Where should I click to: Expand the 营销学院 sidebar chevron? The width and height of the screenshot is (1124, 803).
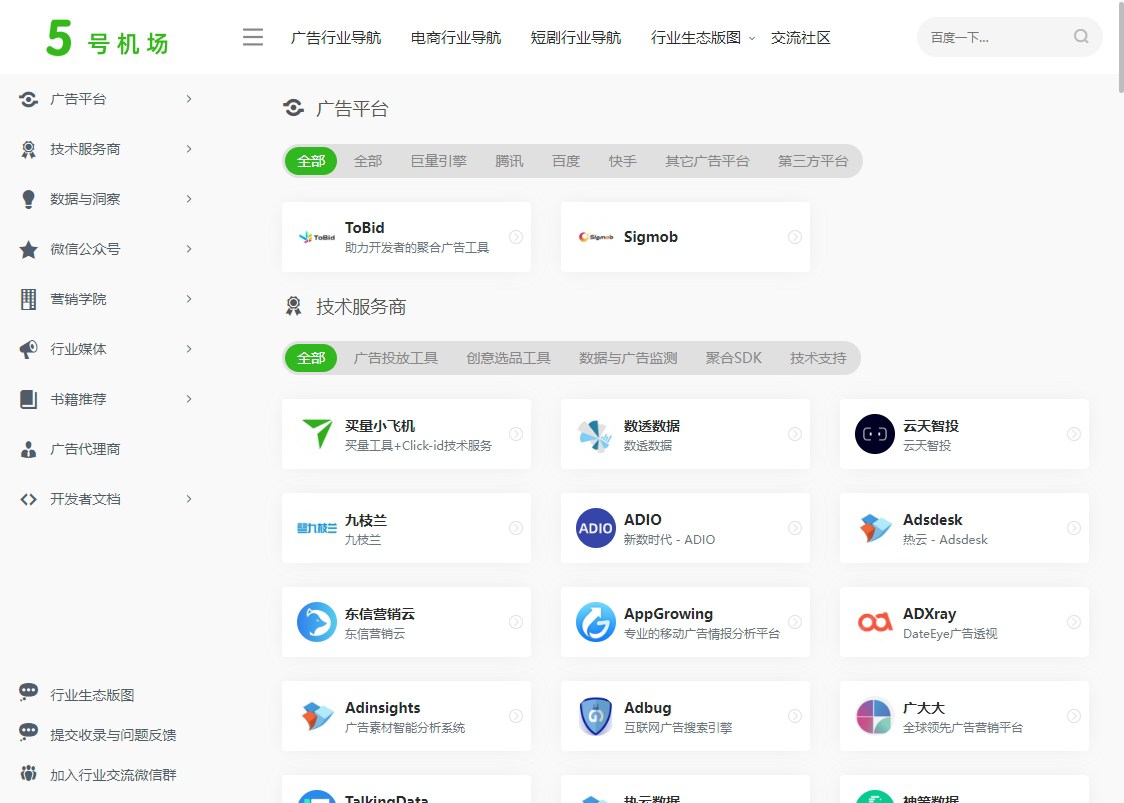click(189, 299)
